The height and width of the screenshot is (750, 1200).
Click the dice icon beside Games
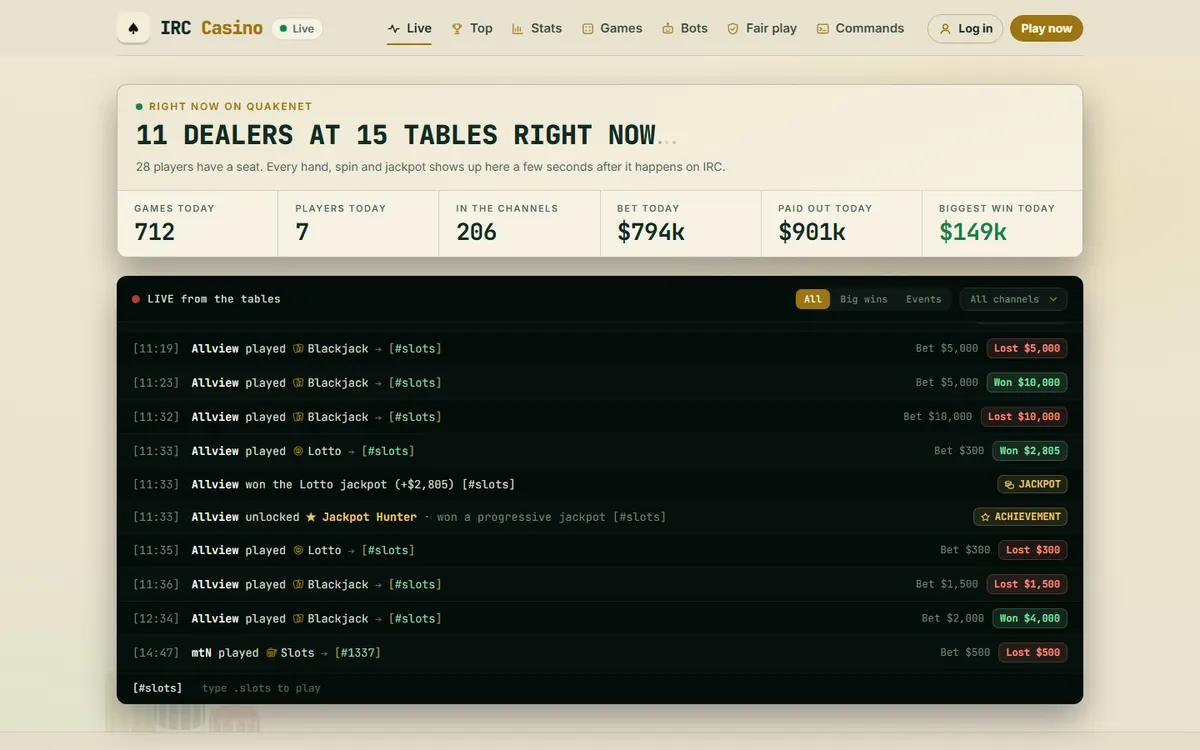[x=588, y=29]
